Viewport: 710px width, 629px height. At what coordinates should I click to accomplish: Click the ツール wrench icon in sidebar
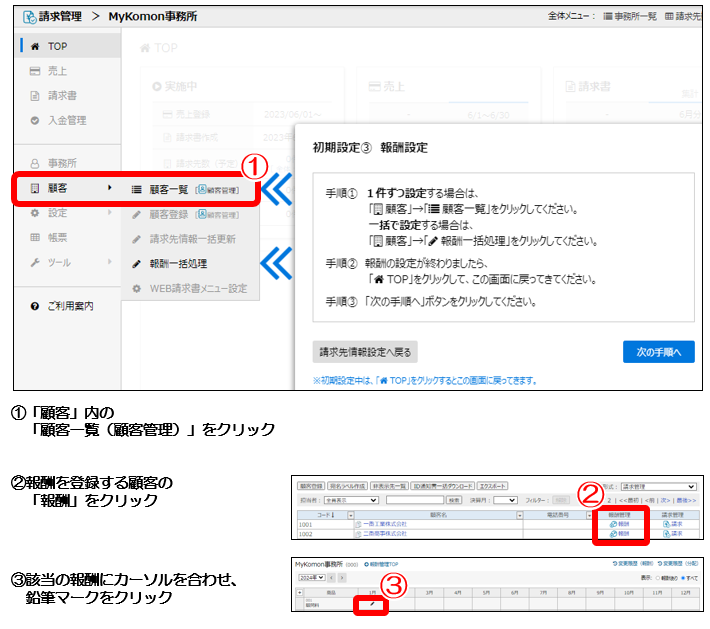coord(35,262)
